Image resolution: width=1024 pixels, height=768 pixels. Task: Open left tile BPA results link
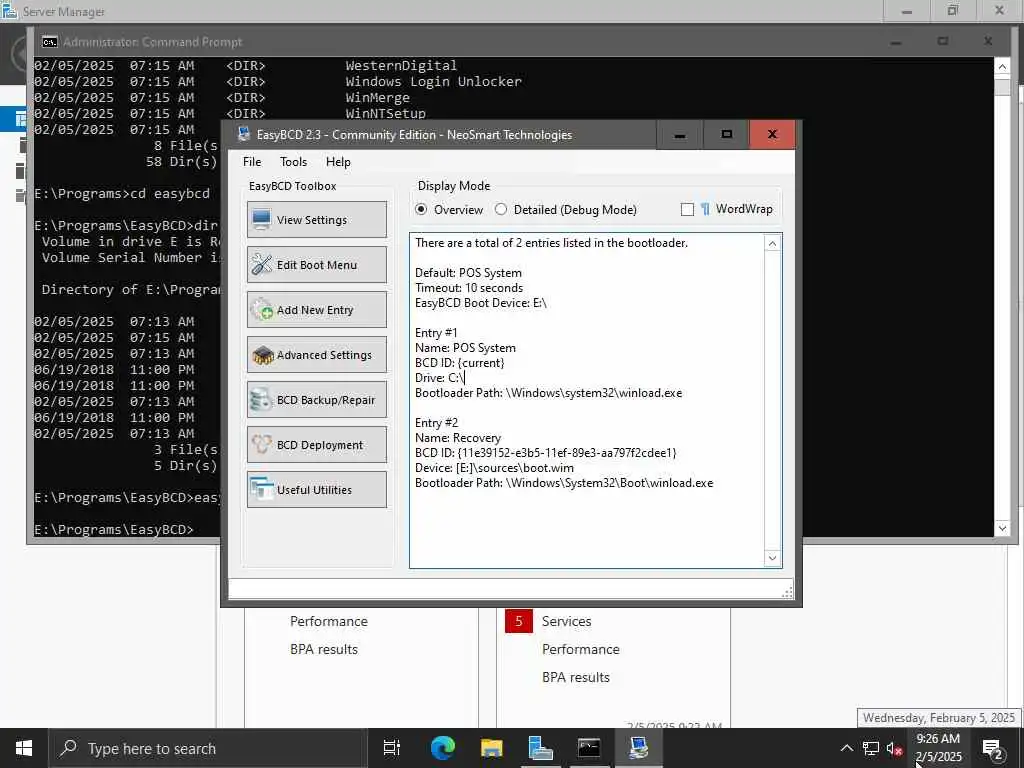pyautogui.click(x=324, y=649)
